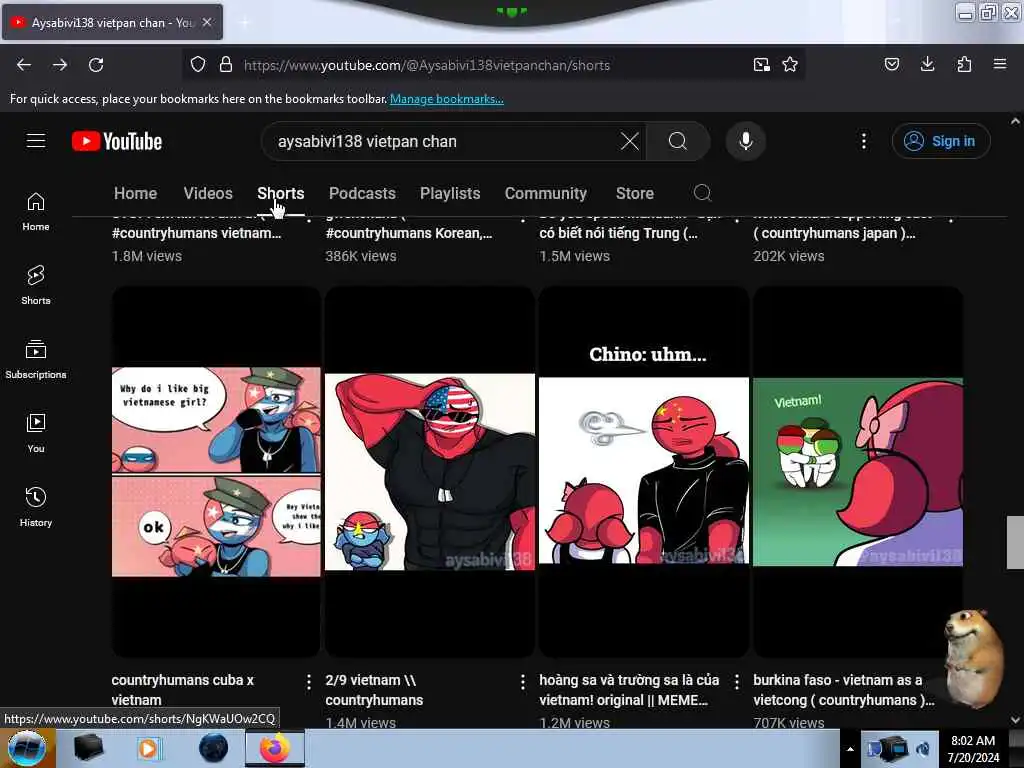Click the Sign in button

(x=941, y=141)
